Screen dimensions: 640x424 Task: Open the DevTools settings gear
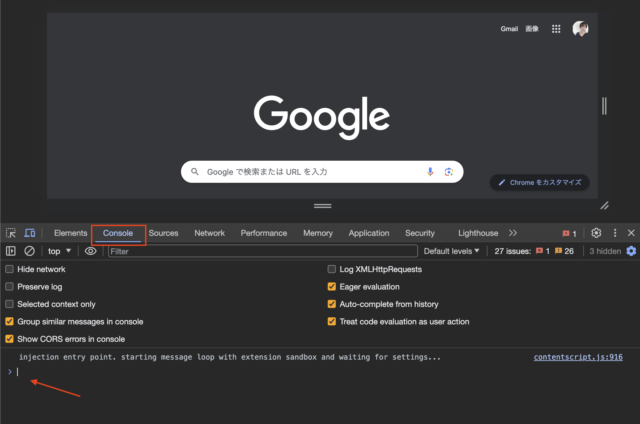coord(596,233)
